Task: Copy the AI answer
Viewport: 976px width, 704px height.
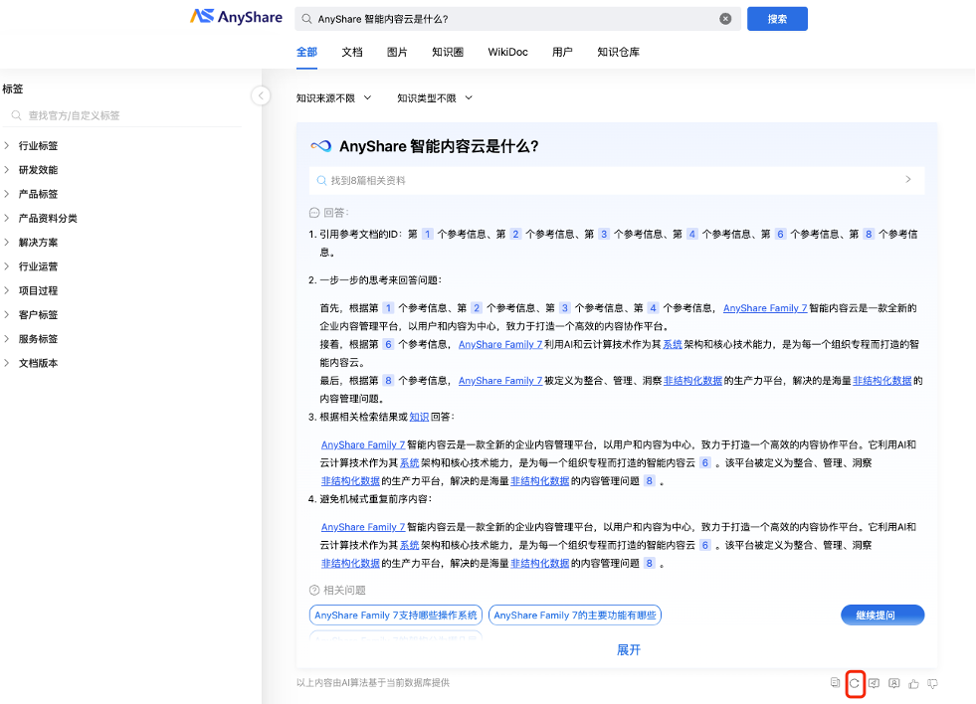Action: pyautogui.click(x=835, y=683)
